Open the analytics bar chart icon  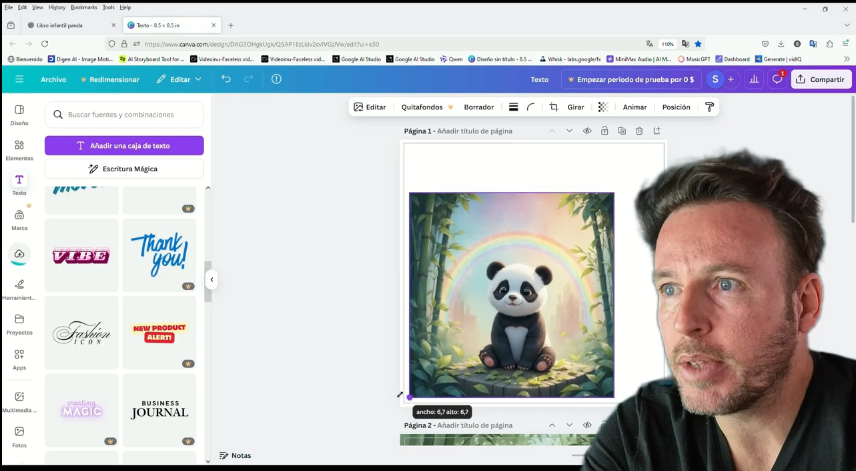(754, 79)
